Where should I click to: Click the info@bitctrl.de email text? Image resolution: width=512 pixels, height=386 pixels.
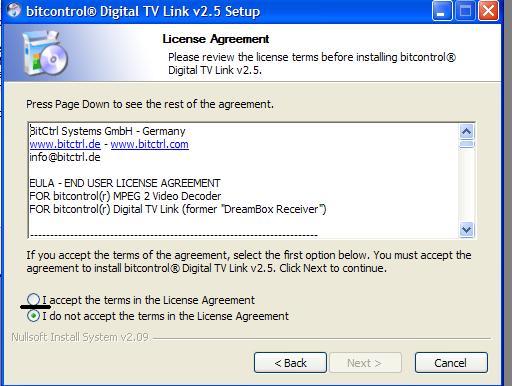(x=65, y=157)
